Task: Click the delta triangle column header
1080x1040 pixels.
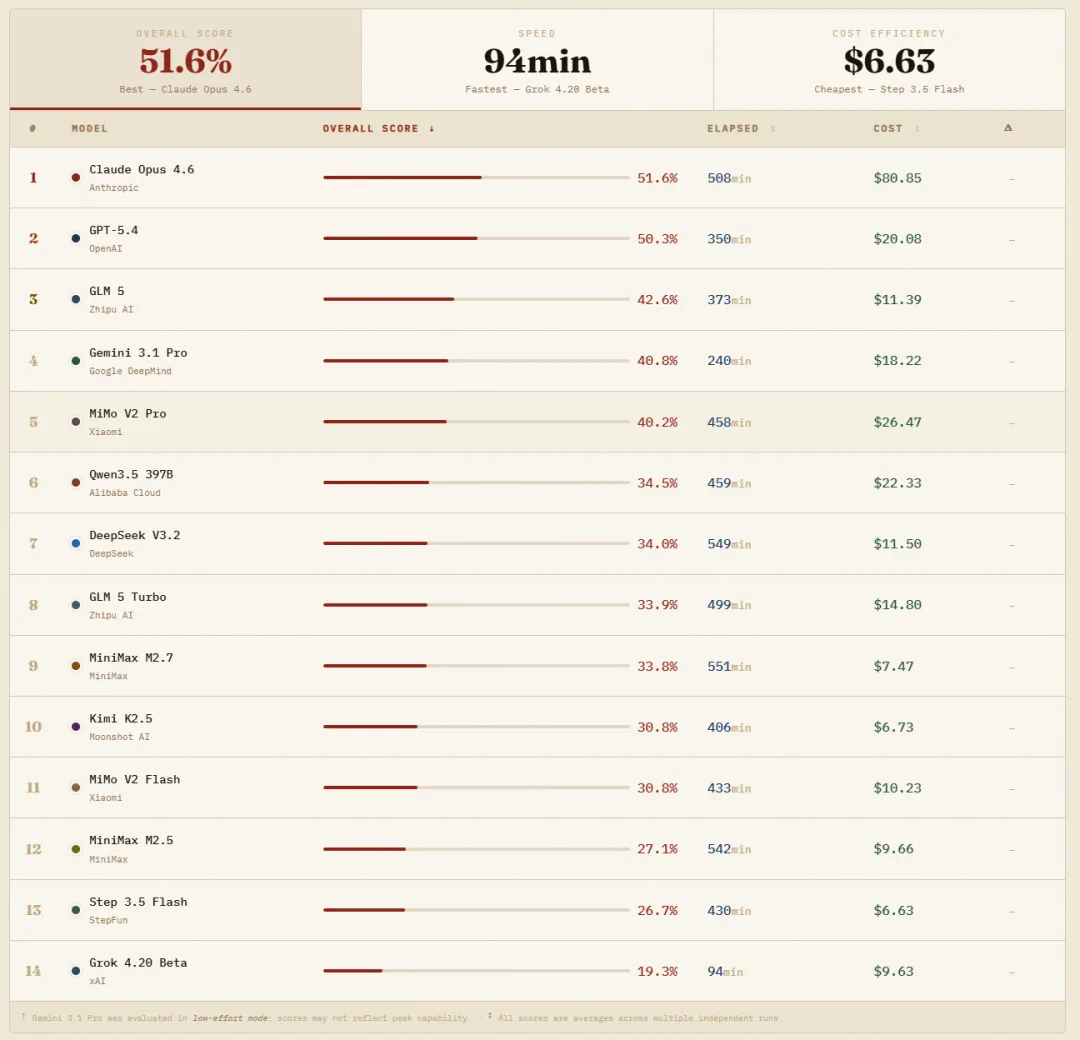Action: click(1008, 128)
